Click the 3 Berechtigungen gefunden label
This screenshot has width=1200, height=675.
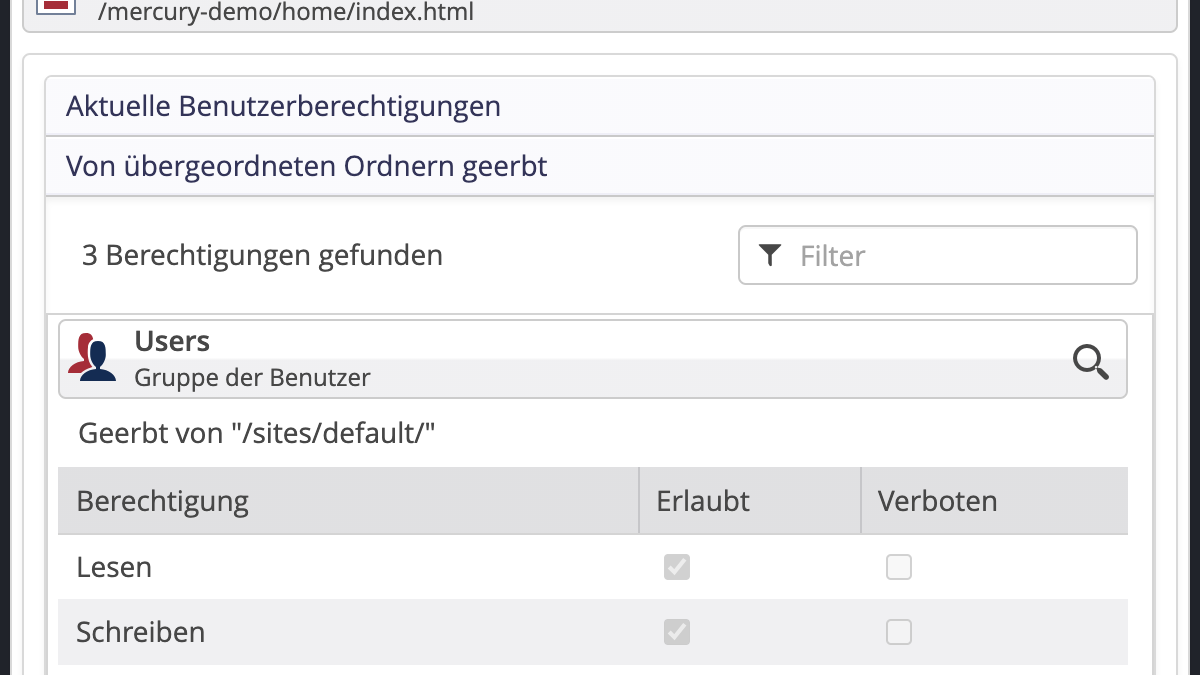pyautogui.click(x=262, y=255)
